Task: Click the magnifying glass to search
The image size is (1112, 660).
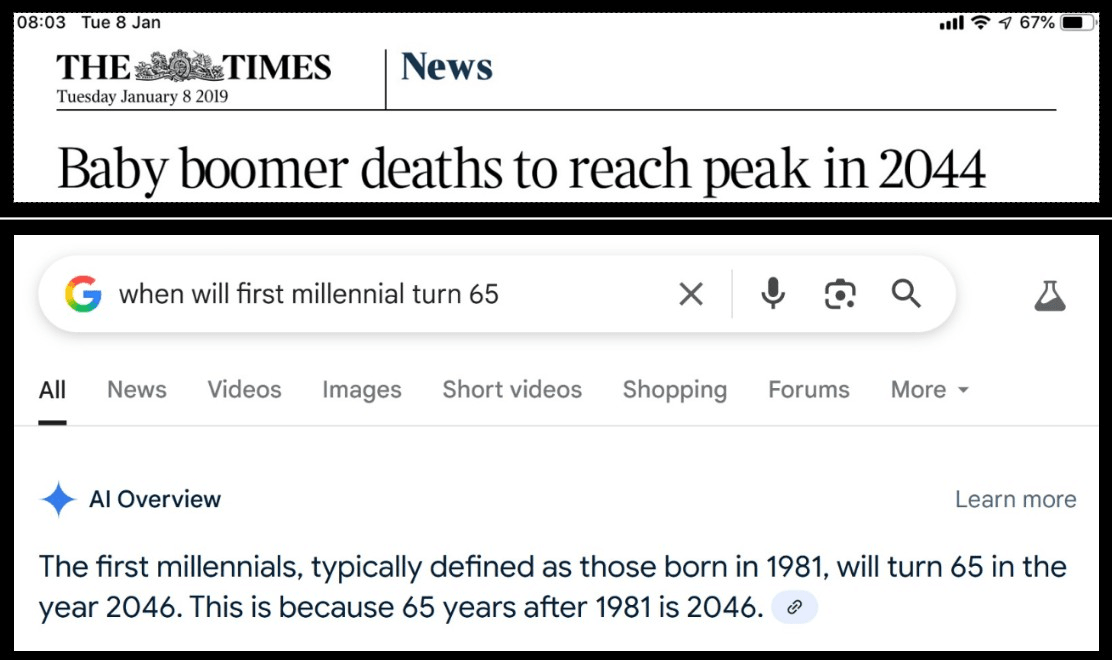Action: click(906, 294)
